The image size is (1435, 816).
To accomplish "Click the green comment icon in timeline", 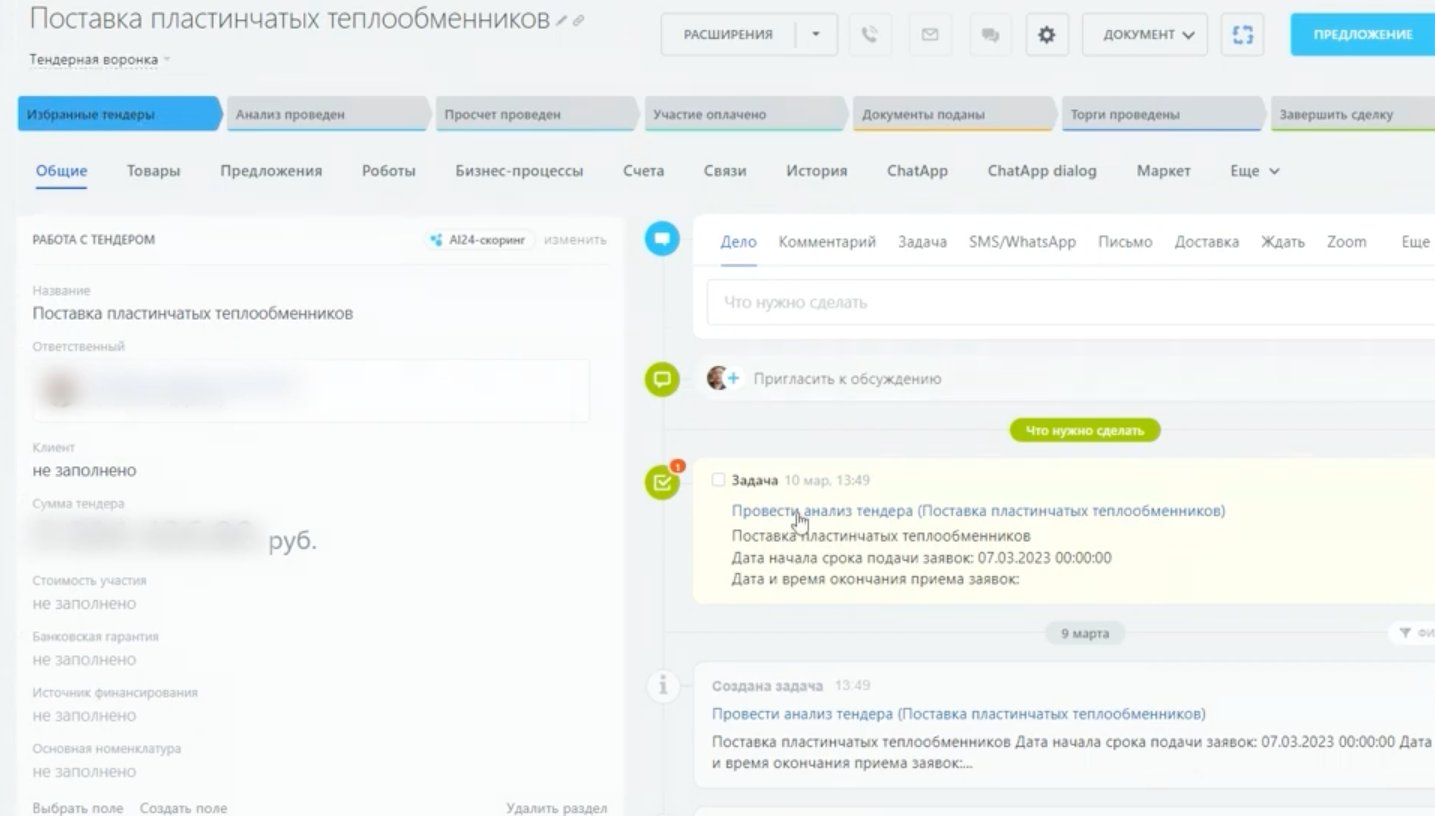I will 661,379.
